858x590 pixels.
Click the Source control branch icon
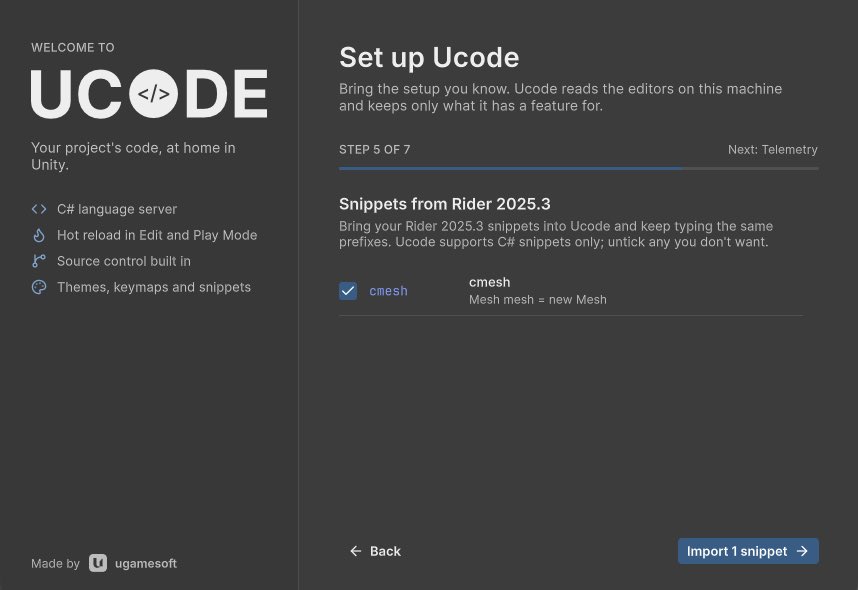point(39,261)
